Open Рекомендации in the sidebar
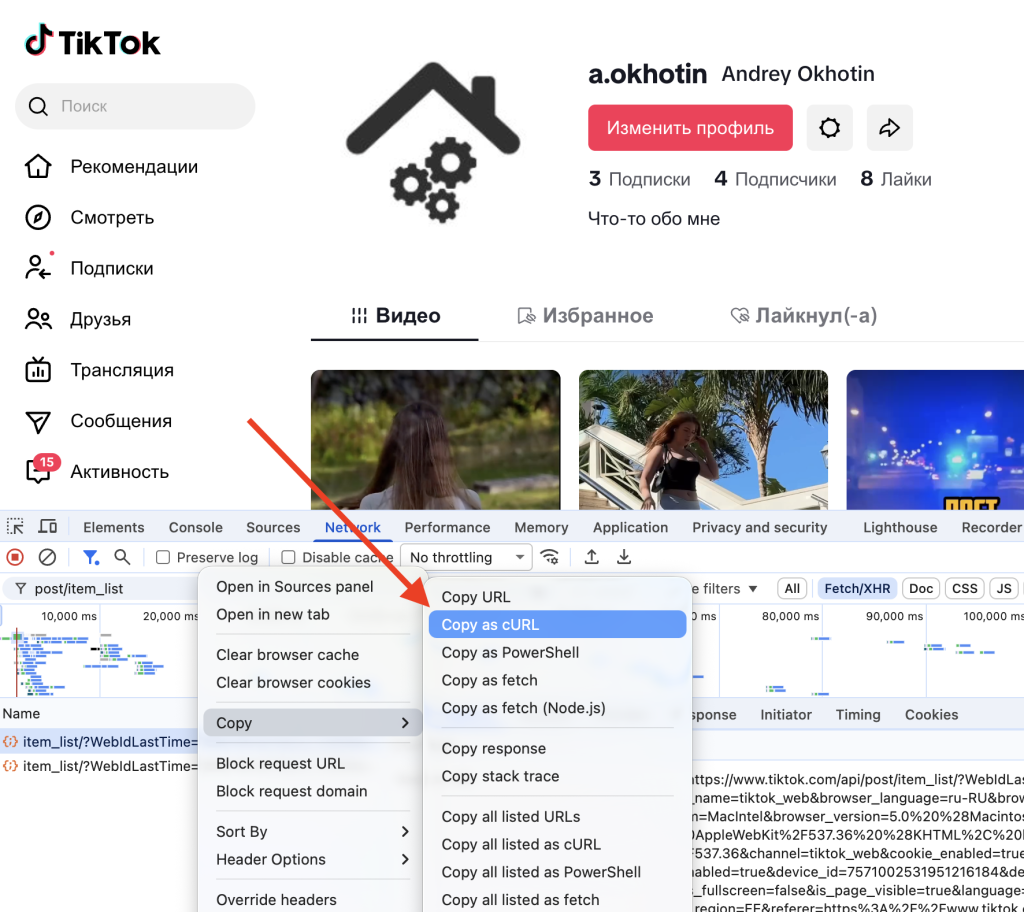This screenshot has width=1024, height=912. point(133,167)
